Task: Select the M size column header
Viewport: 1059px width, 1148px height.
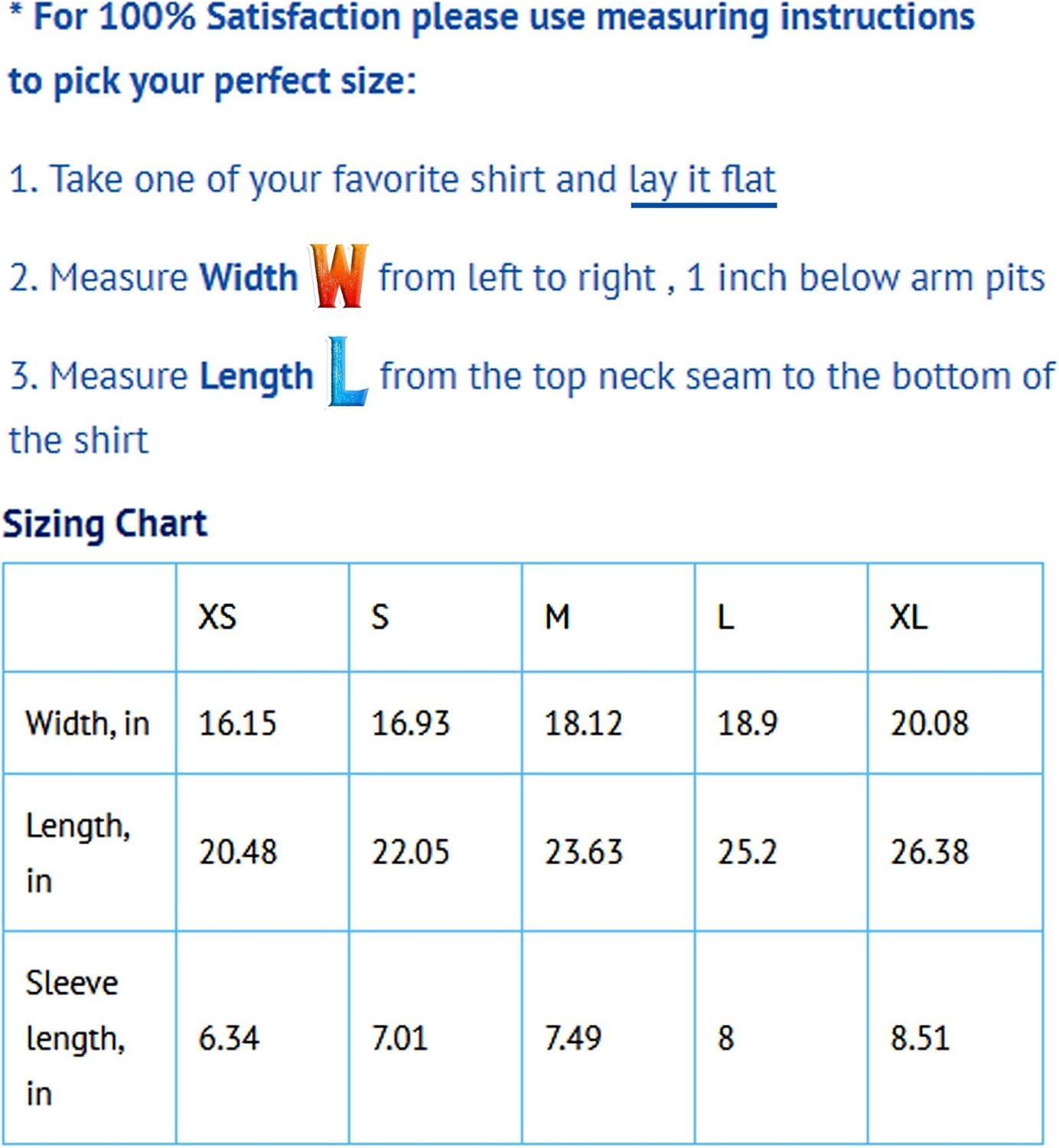Action: 557,617
